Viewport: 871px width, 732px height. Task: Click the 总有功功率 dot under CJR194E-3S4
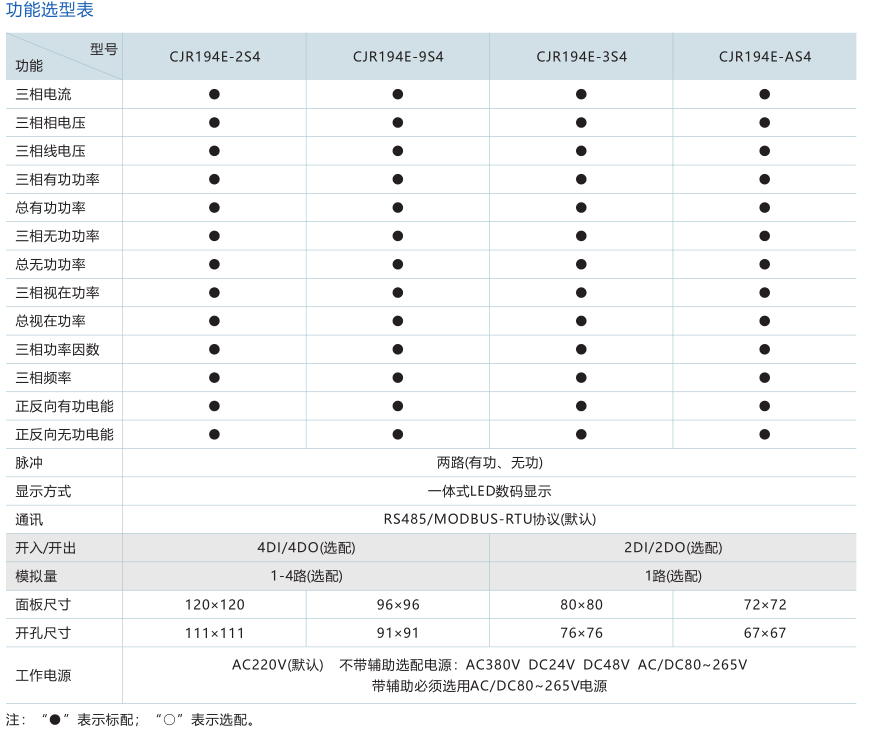click(581, 208)
